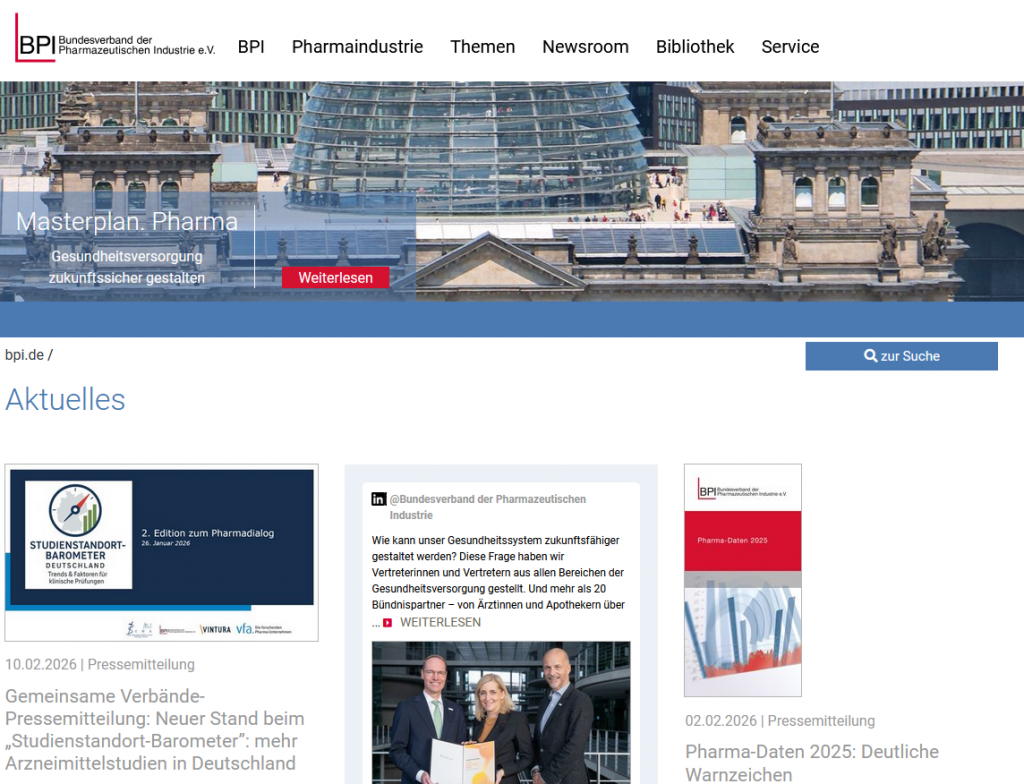Visit the @Bundesverband der Pharmazeutischen Industrie profile link

click(487, 506)
